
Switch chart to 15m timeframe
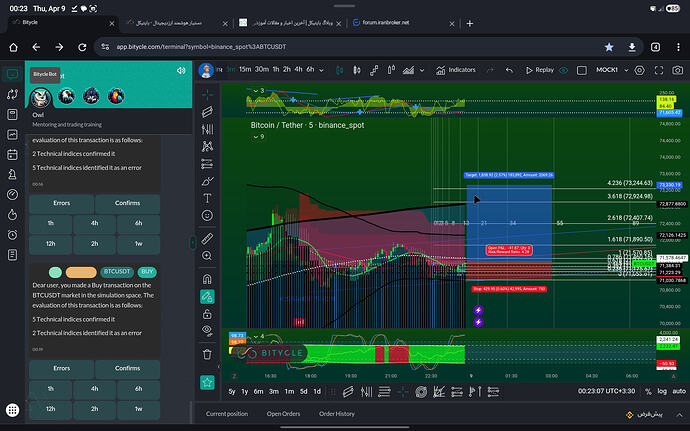pyautogui.click(x=245, y=70)
